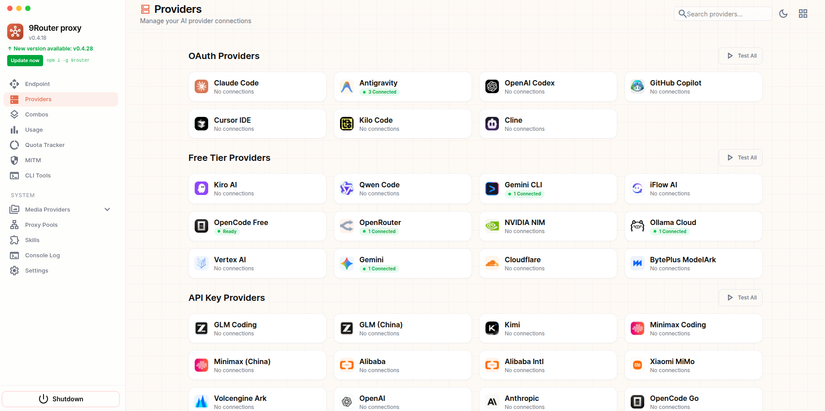Click the Ready badge under OpenCode Free
This screenshot has height=411, width=825.
pos(226,232)
